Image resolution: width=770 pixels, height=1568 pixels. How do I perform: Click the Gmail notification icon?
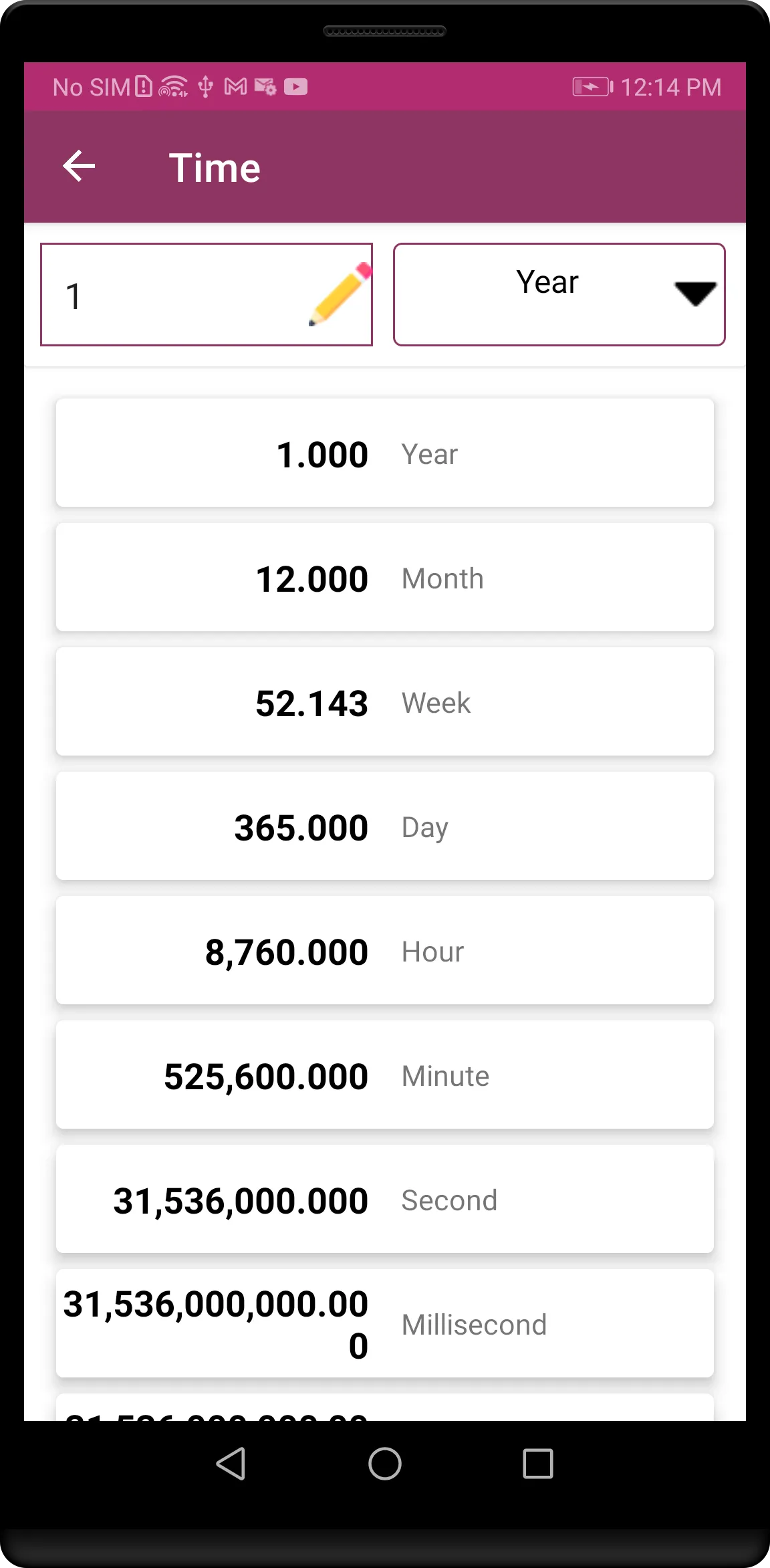(x=235, y=87)
